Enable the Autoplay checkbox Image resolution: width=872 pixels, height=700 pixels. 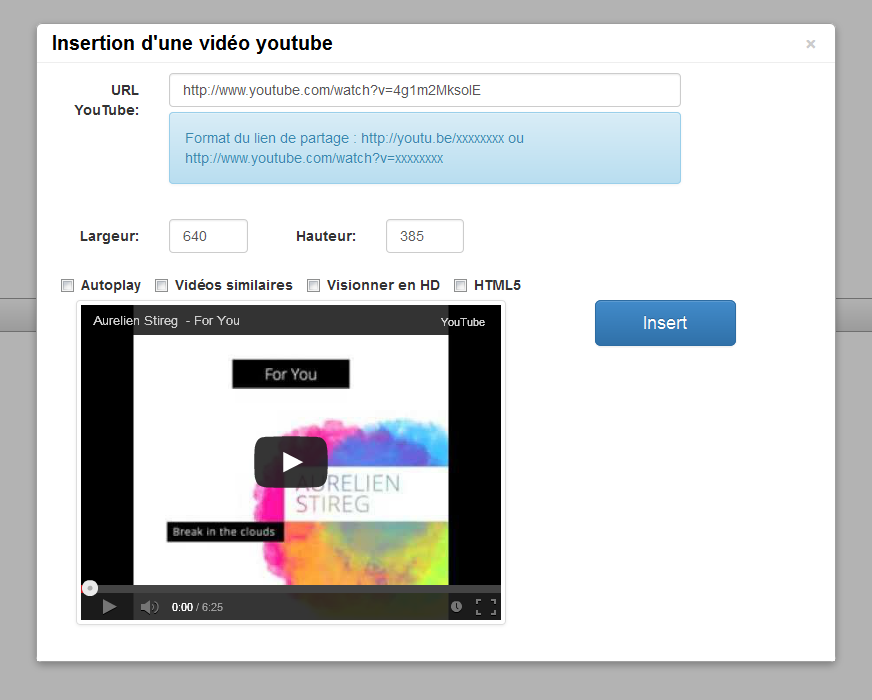tap(67, 285)
